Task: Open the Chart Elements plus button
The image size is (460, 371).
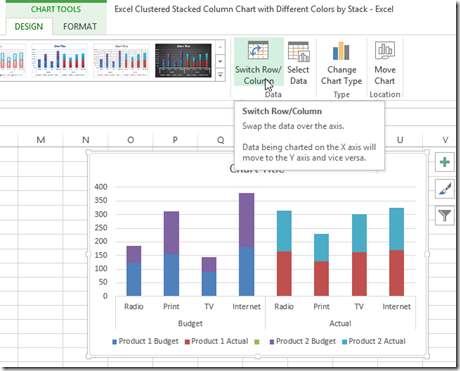Action: (x=445, y=162)
